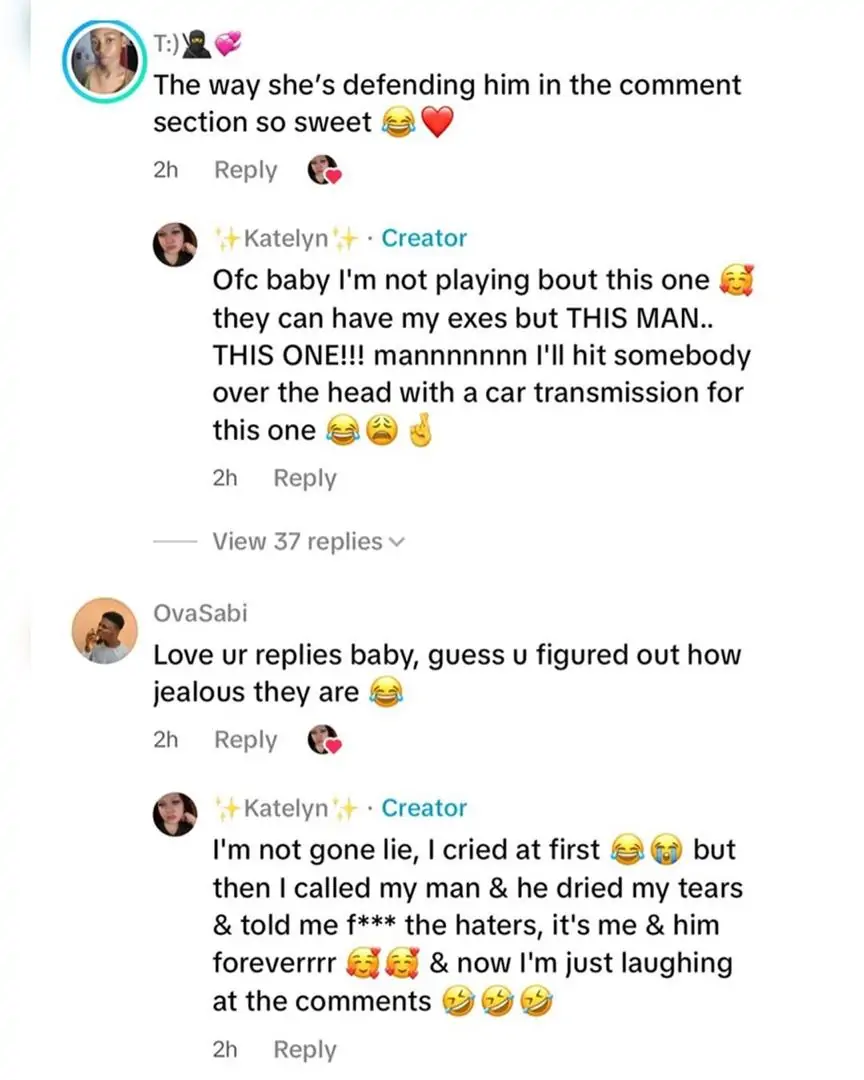Tap creator-liked badge beside T:)'s Reply
864x1080 pixels.
click(324, 171)
